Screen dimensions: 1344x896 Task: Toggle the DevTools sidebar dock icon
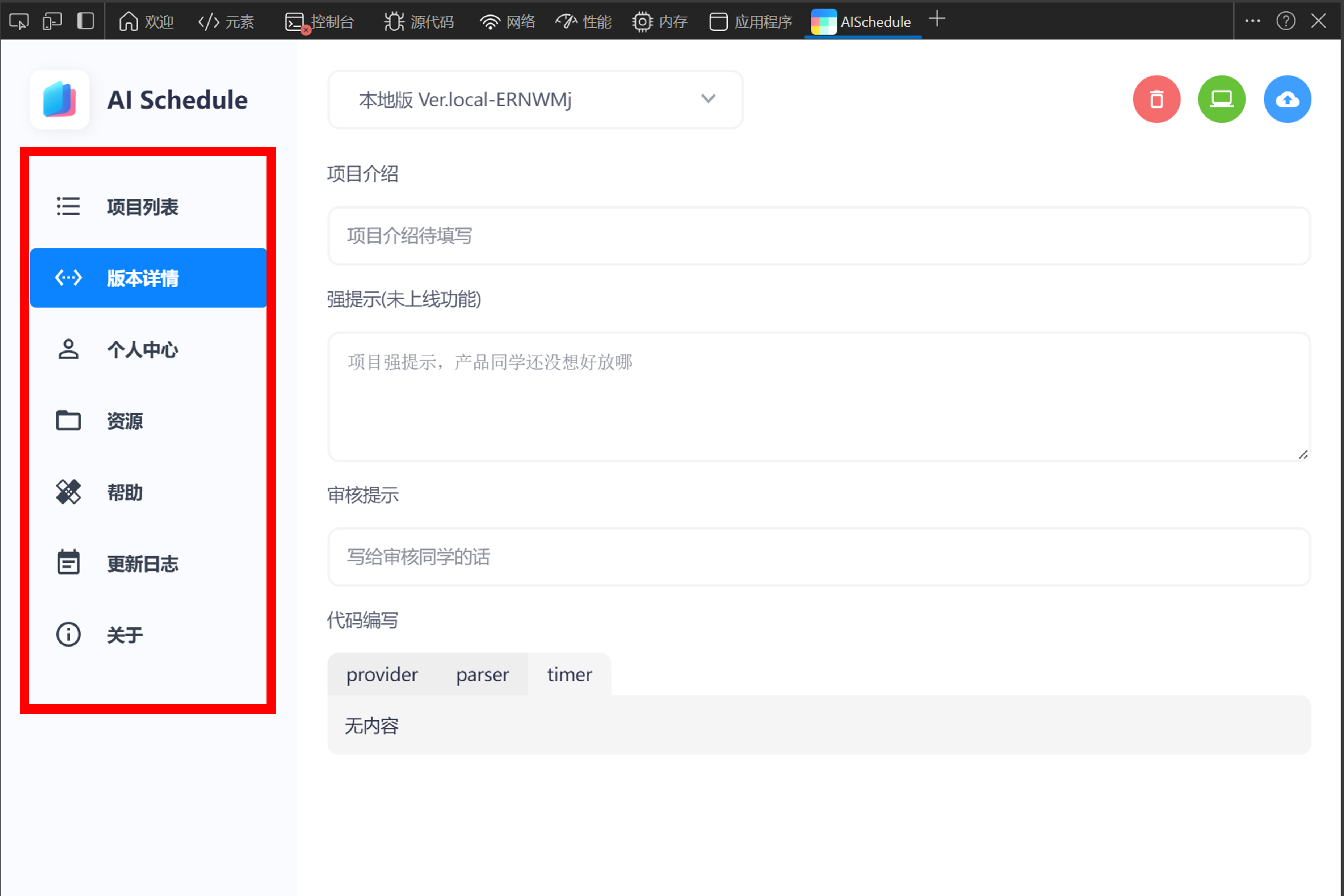pos(86,22)
